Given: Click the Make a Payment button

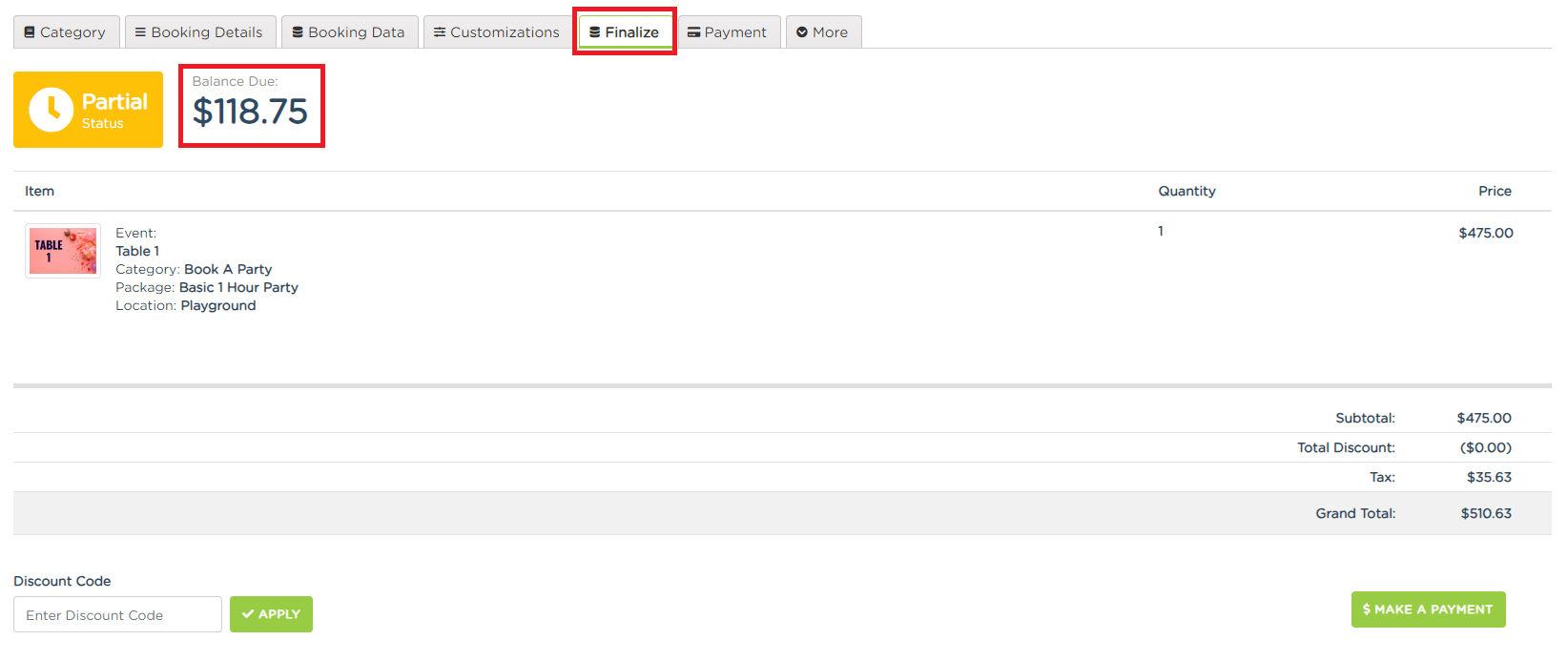Looking at the screenshot, I should 1428,609.
